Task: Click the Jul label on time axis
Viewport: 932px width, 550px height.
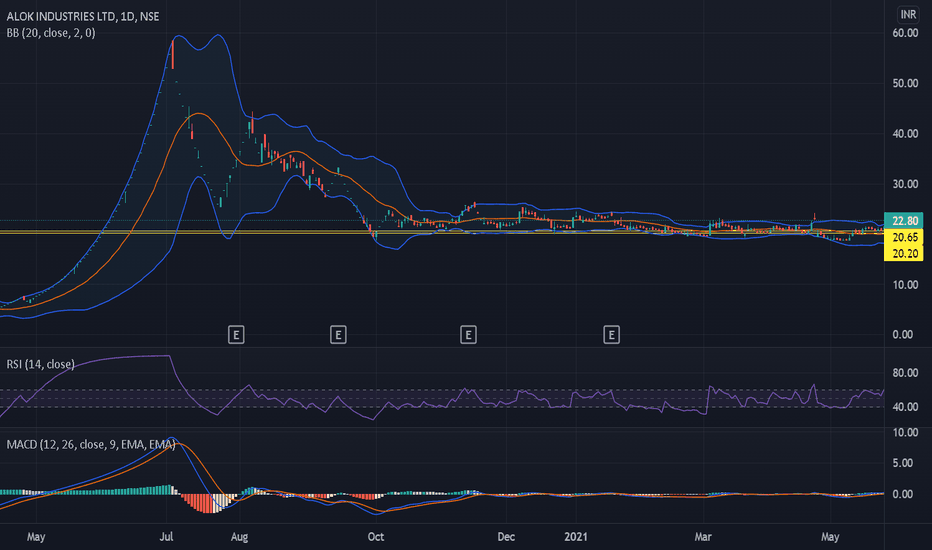Action: [x=166, y=536]
